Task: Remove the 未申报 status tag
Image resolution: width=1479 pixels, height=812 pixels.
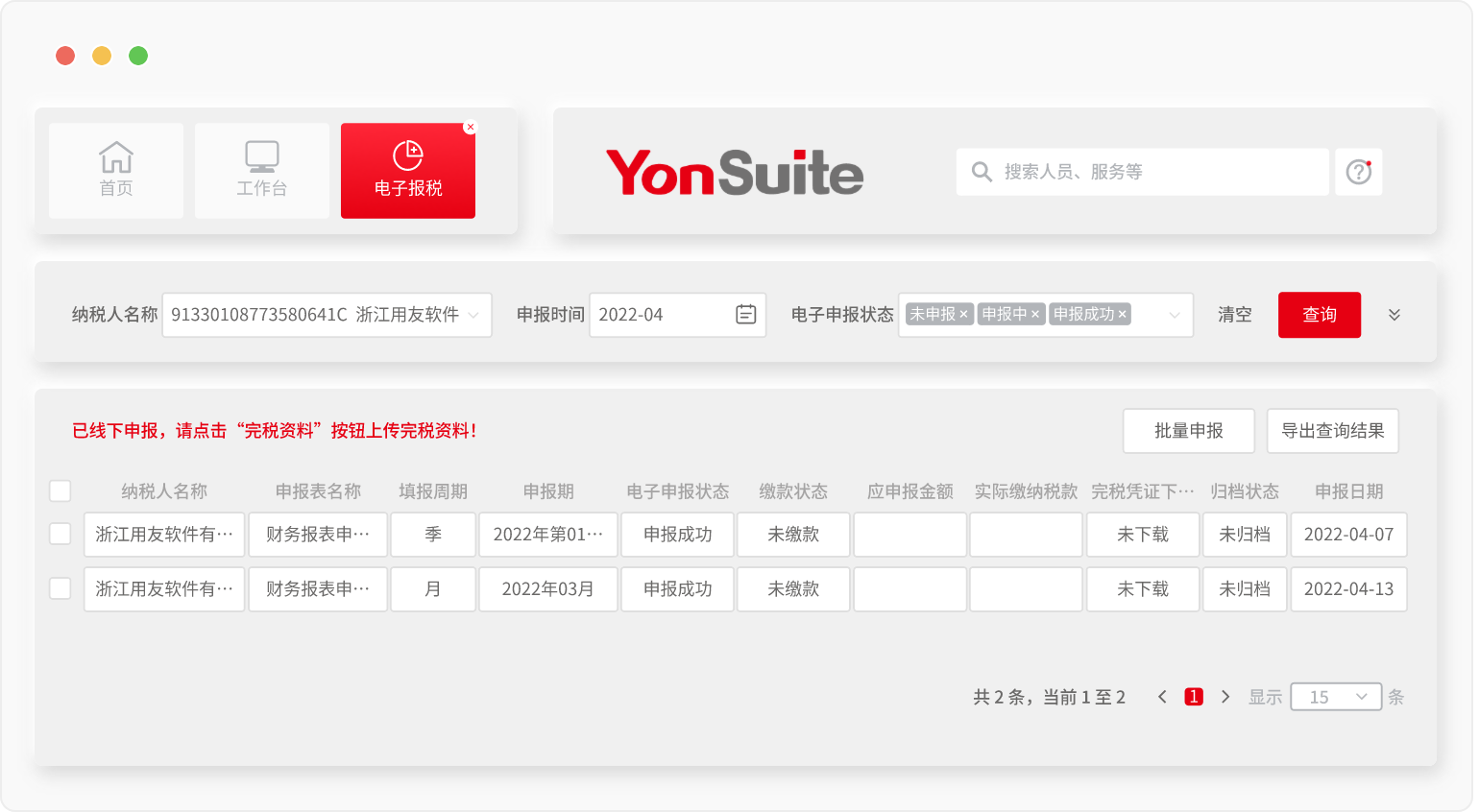Action: tap(963, 315)
